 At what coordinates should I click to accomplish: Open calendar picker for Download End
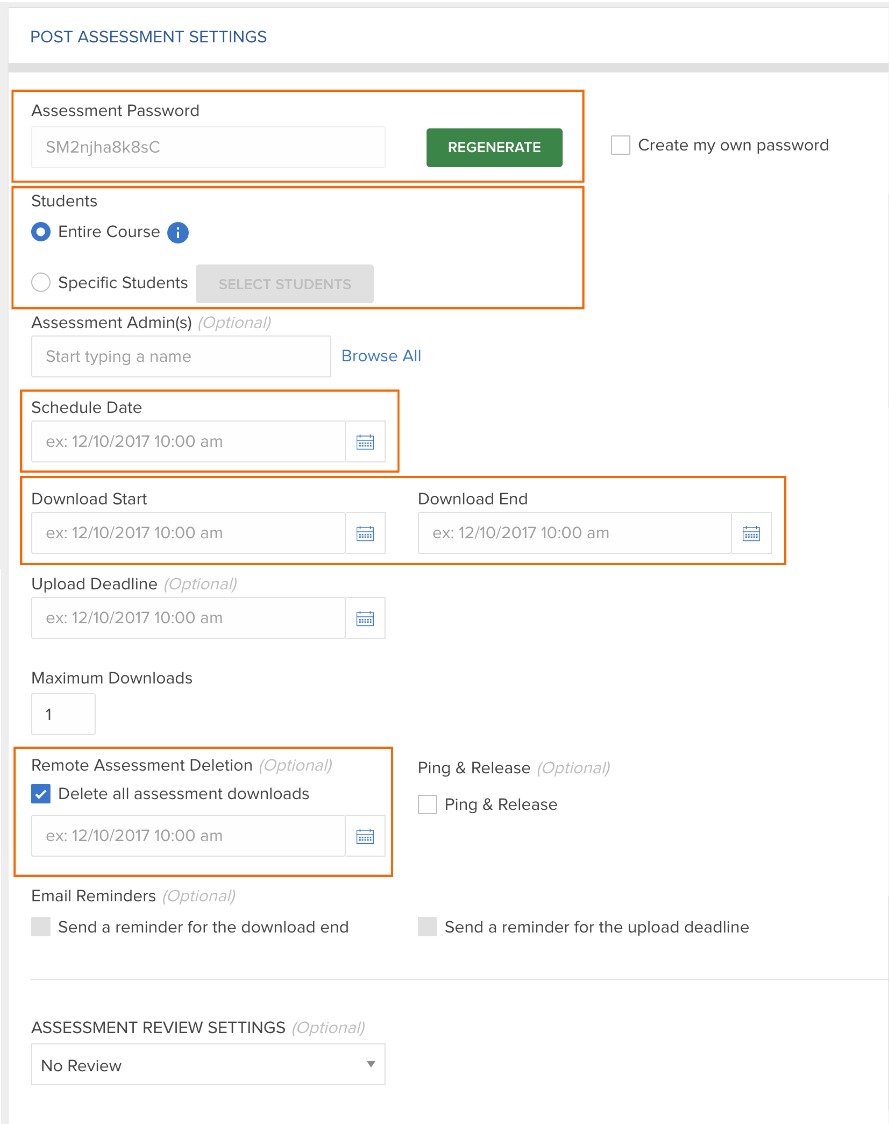[751, 533]
